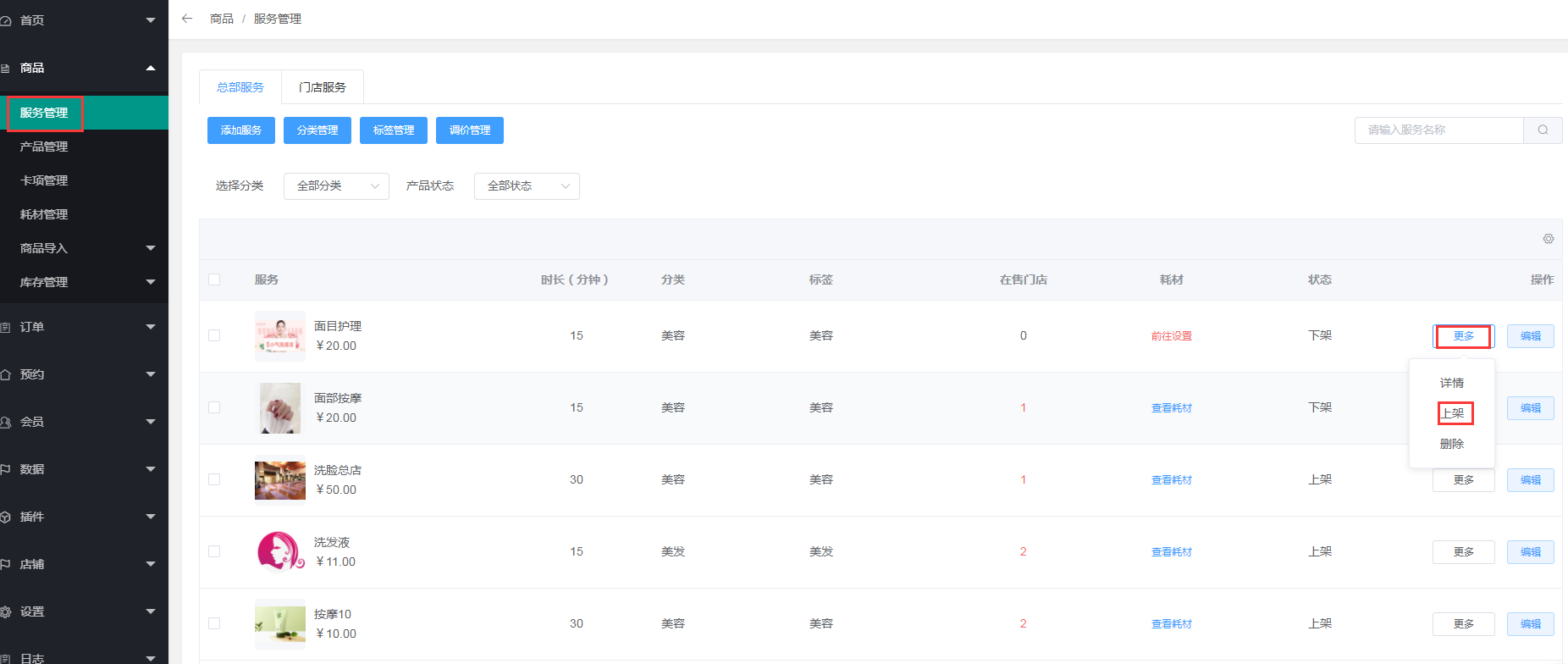Click 查看耗材 link for 洗发液
Viewport: 1568px width, 664px height.
(1172, 552)
